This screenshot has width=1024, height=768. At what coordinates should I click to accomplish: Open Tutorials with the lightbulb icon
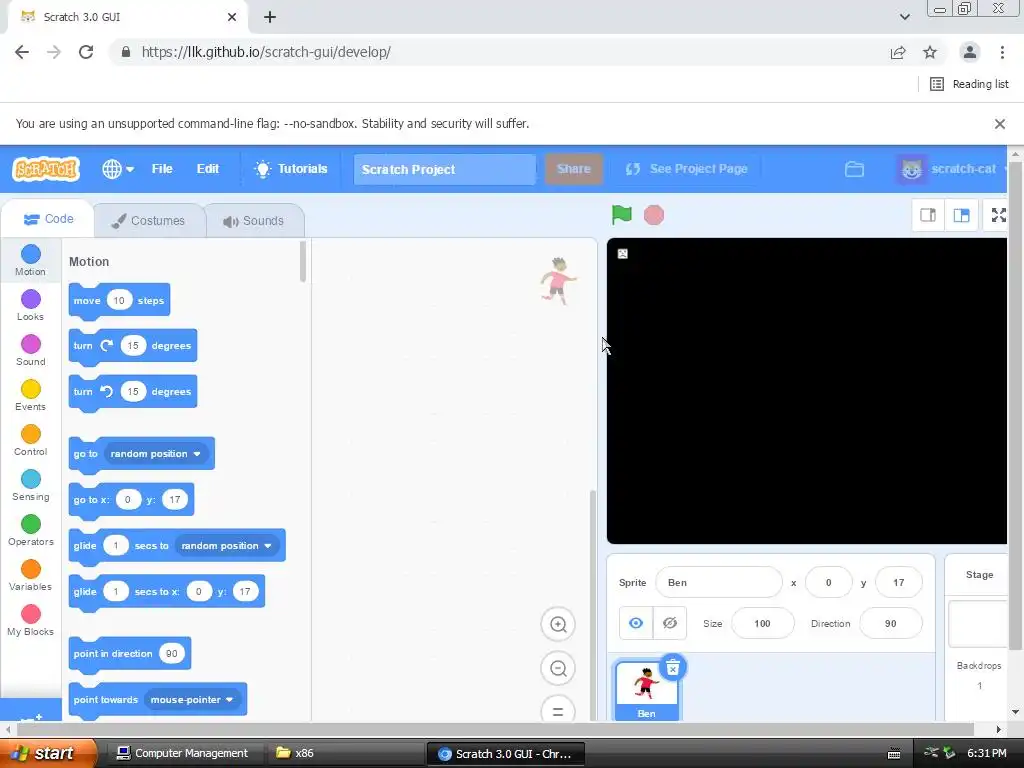pyautogui.click(x=291, y=168)
